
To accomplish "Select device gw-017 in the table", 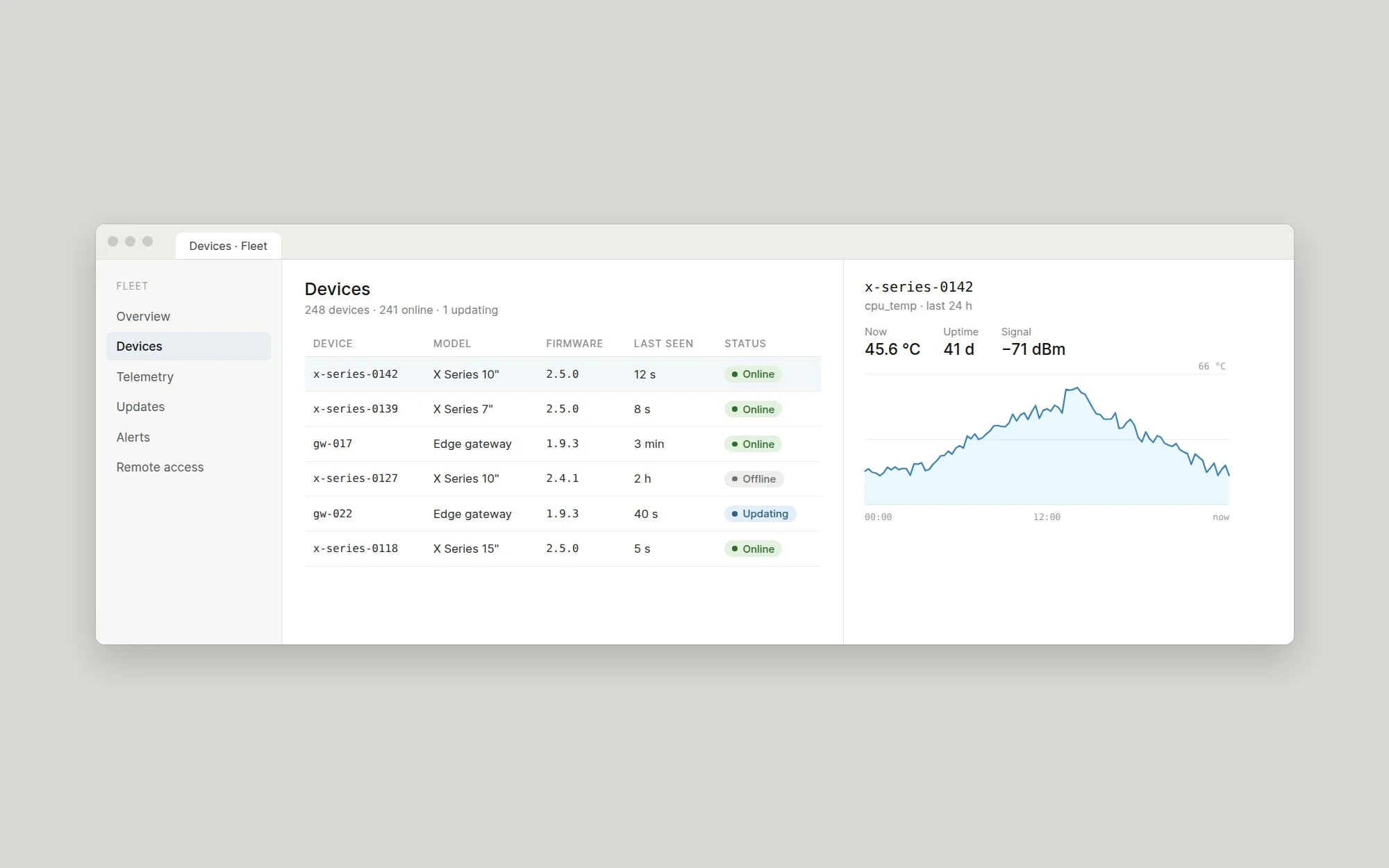I will pyautogui.click(x=563, y=444).
